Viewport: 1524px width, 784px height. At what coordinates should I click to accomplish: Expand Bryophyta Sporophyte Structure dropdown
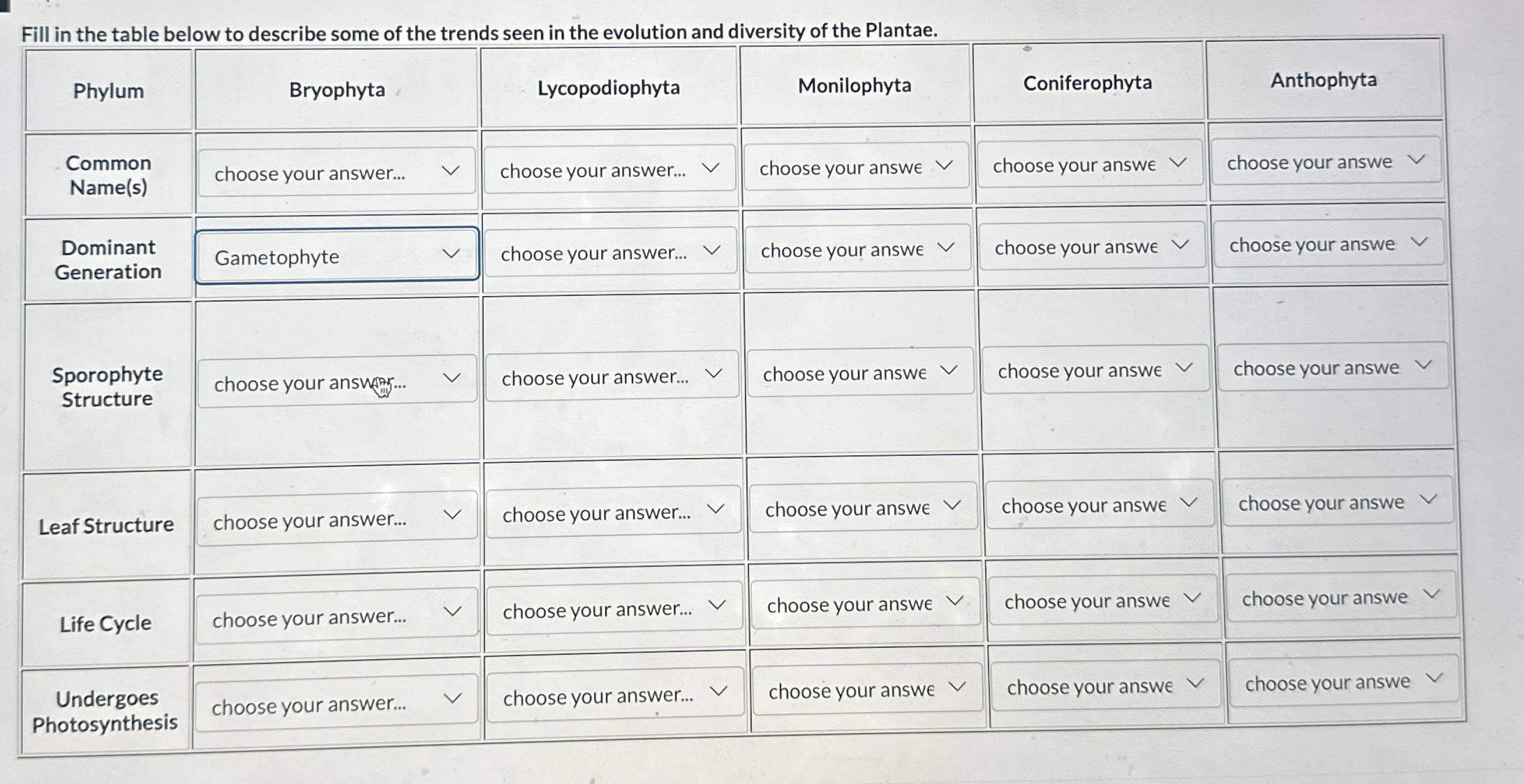point(337,381)
